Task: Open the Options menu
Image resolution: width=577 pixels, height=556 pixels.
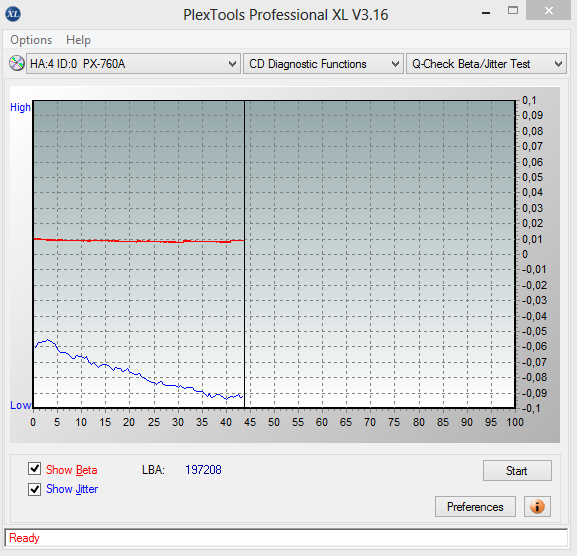Action: coord(31,40)
